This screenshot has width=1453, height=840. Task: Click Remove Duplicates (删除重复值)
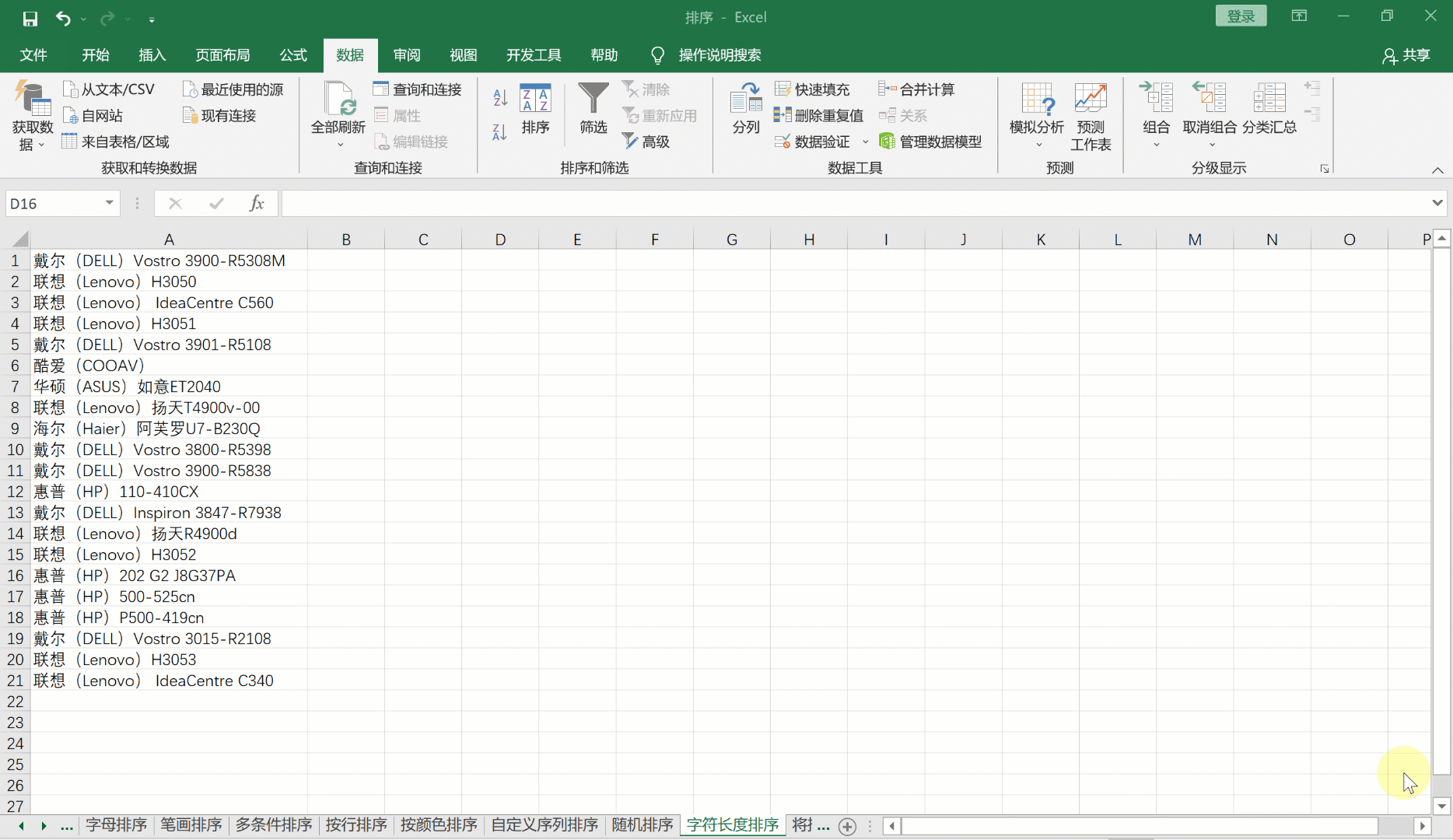click(x=818, y=116)
